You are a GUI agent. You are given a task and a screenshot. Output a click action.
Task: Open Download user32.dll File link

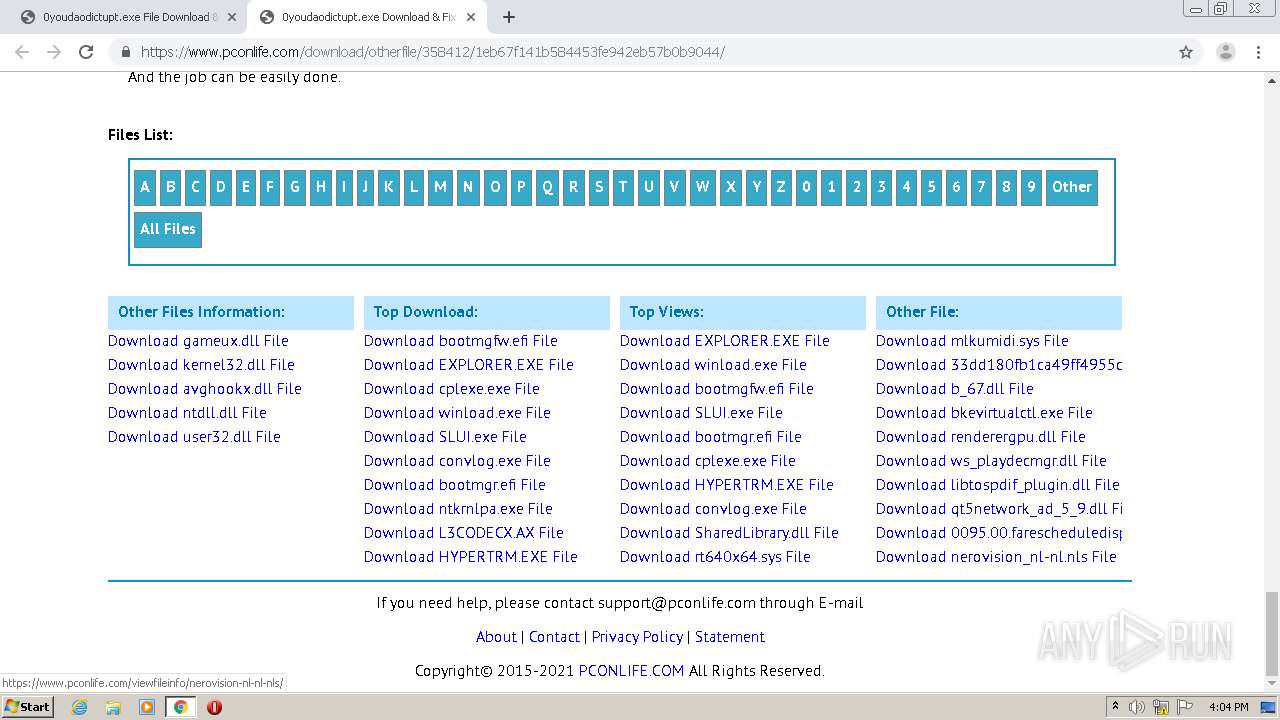[x=194, y=437]
